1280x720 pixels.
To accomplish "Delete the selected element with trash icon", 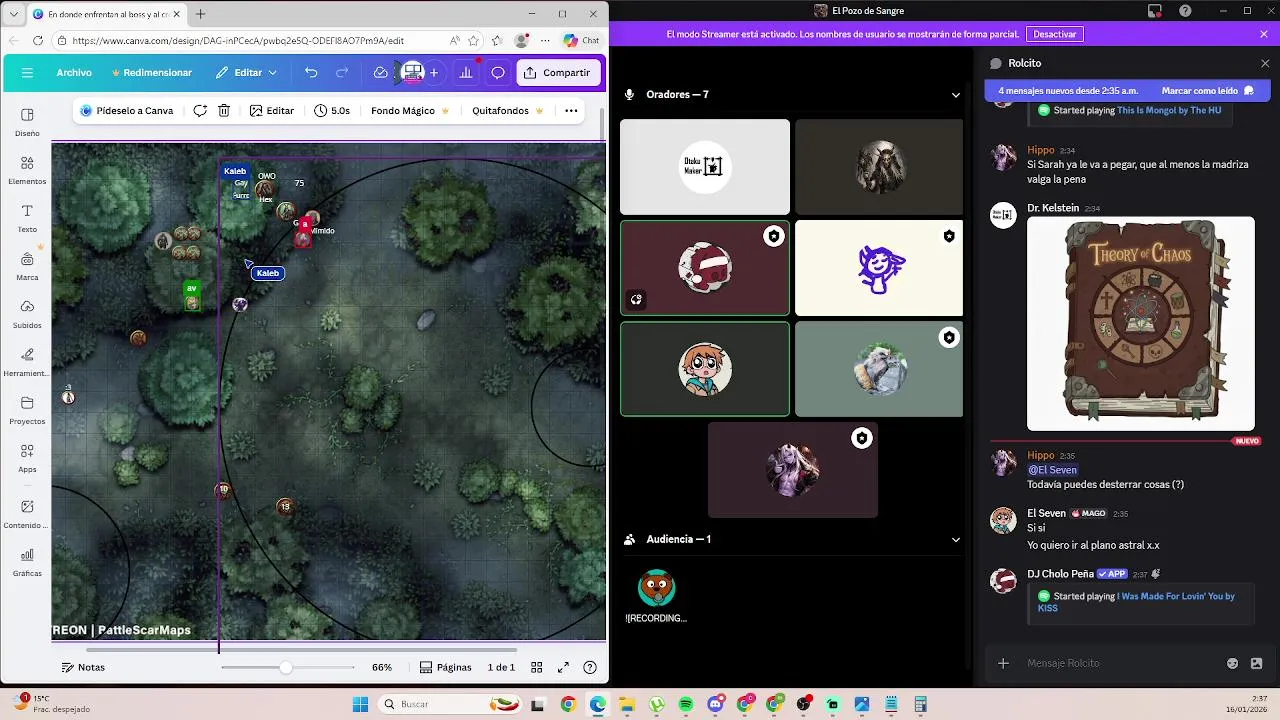I will 224,111.
